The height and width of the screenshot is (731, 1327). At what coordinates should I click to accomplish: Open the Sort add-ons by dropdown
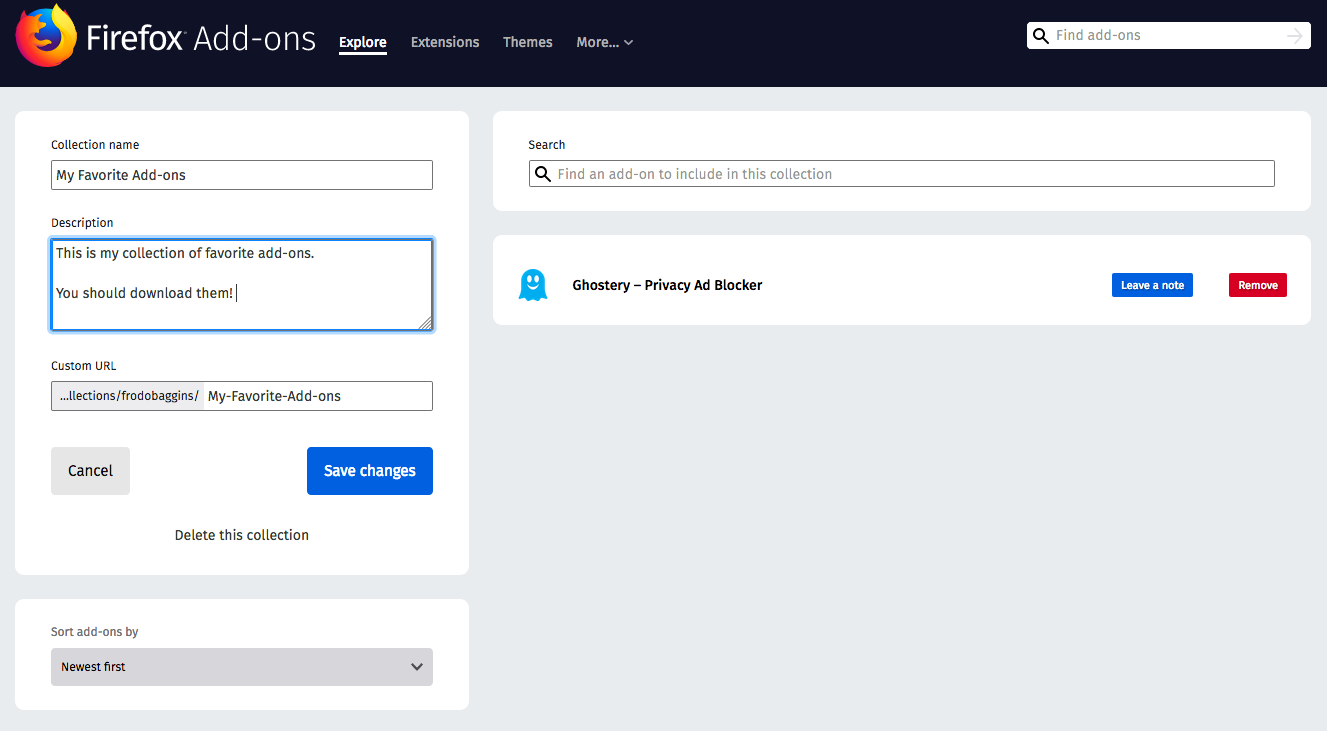[x=242, y=667]
